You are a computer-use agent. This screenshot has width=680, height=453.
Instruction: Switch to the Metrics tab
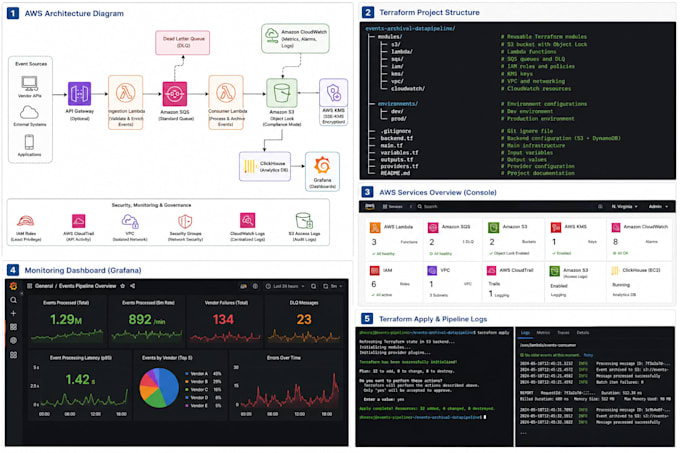[x=543, y=332]
